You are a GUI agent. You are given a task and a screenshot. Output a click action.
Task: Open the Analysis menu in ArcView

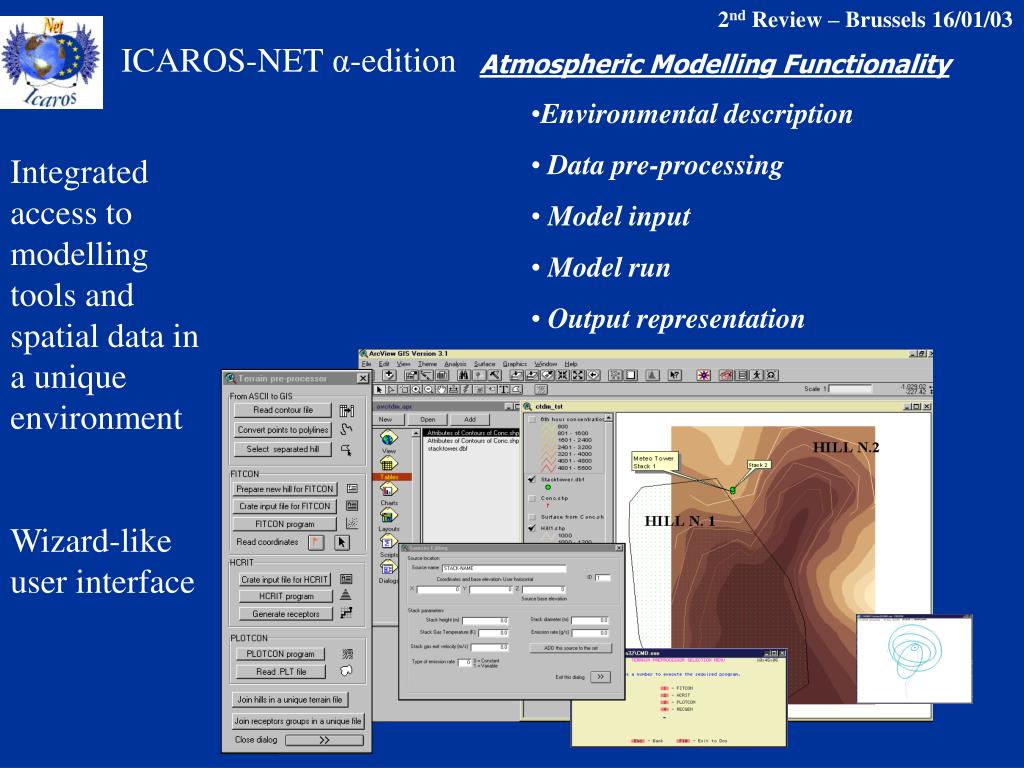pos(455,364)
